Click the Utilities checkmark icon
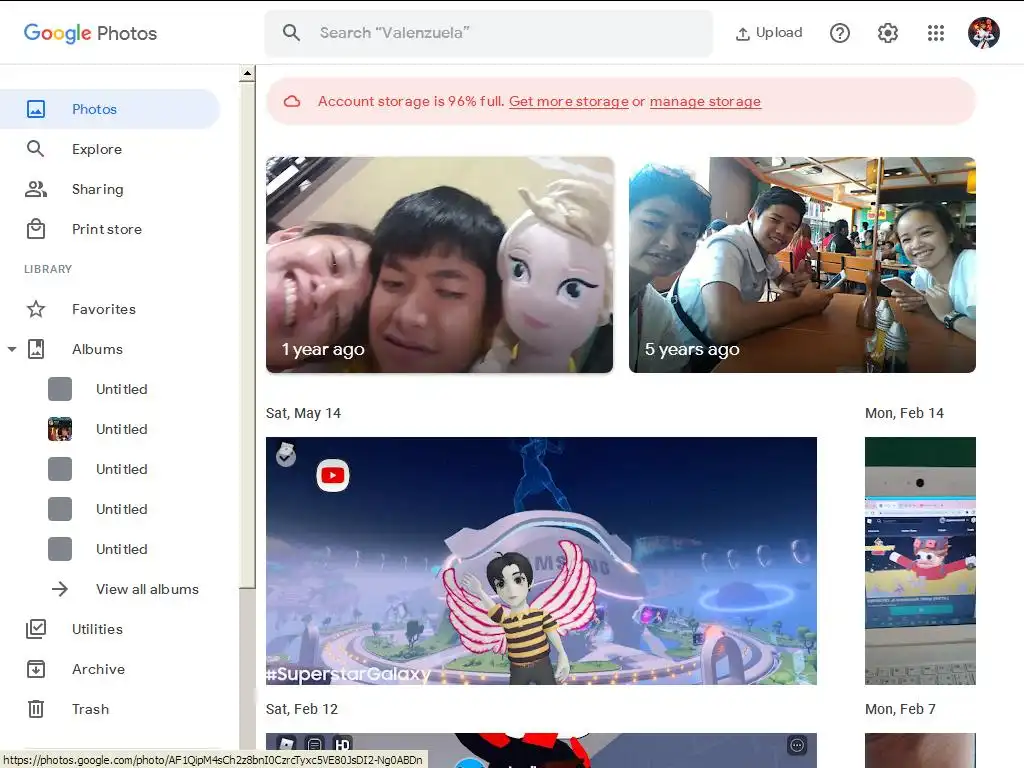 (x=36, y=629)
